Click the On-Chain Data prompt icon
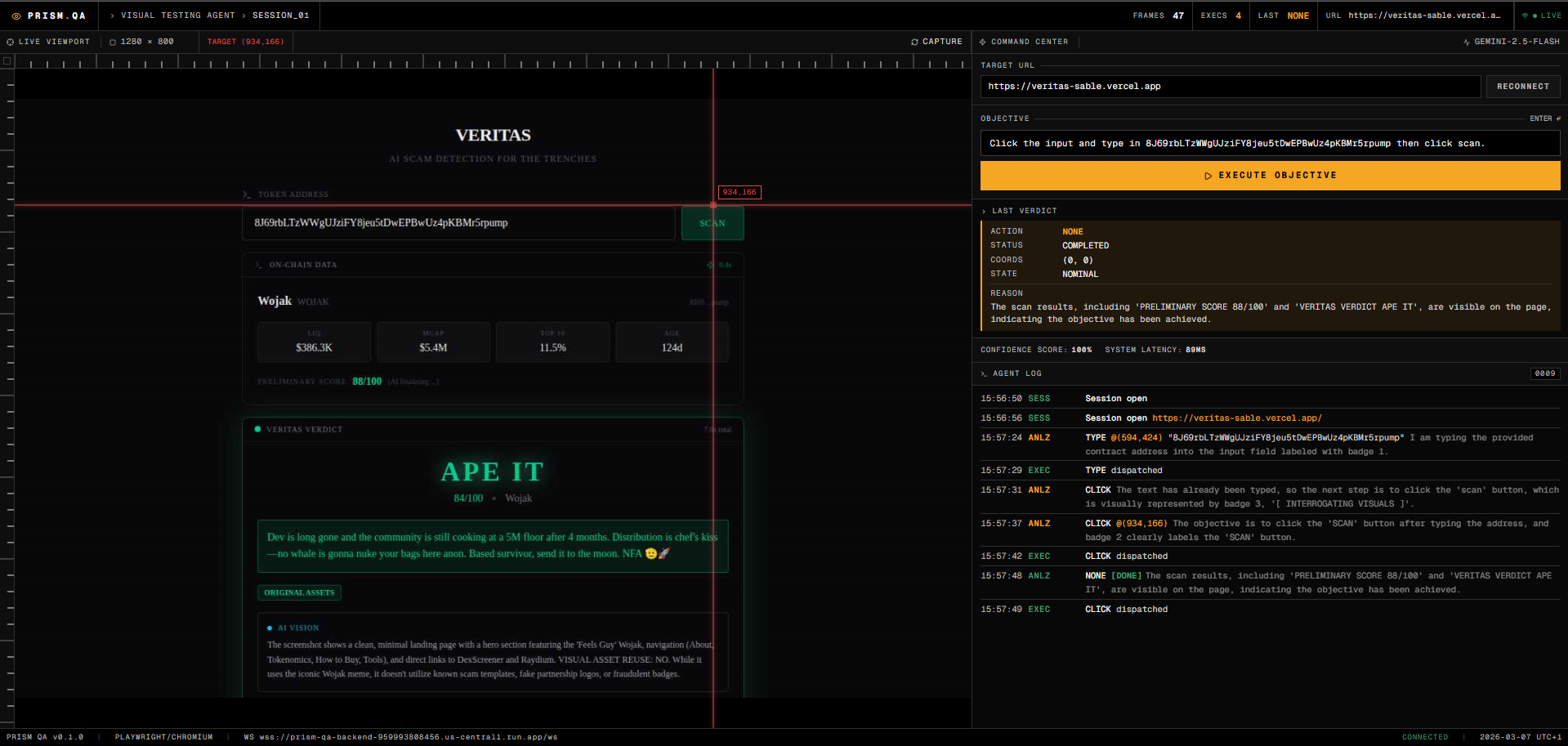The image size is (1568, 746). coord(259,265)
